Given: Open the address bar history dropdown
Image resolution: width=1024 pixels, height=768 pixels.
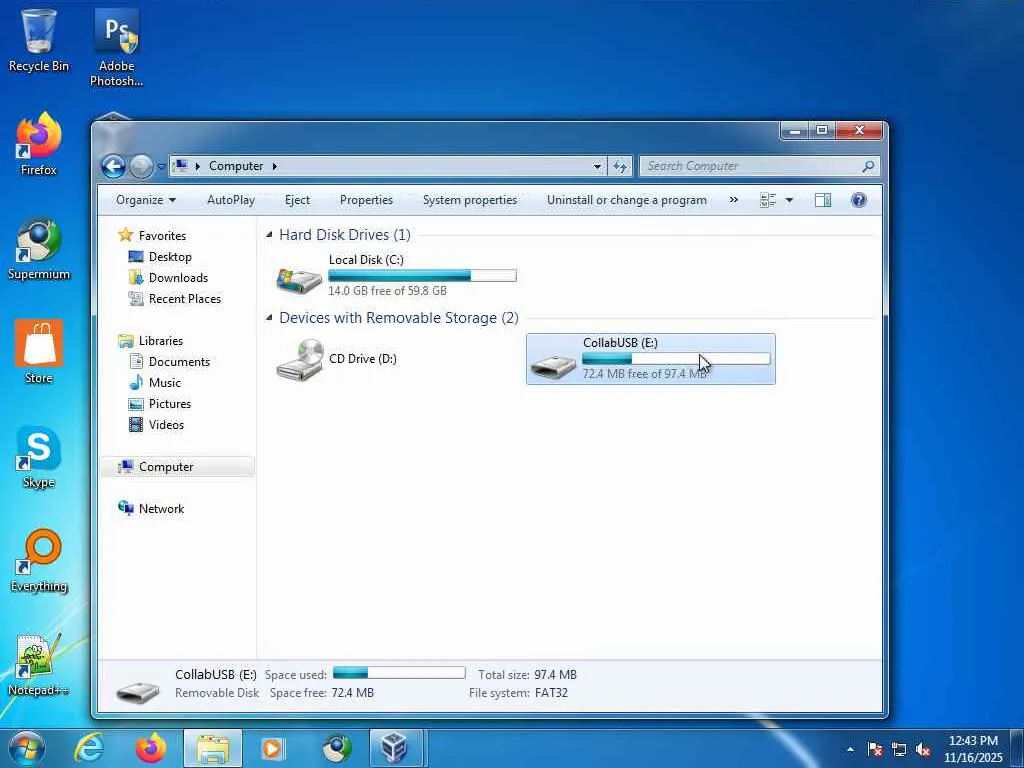Looking at the screenshot, I should 597,167.
